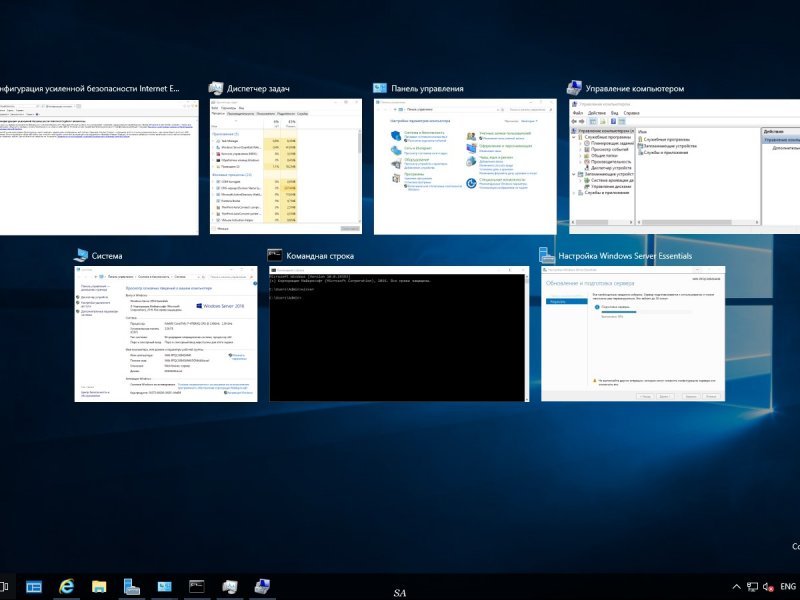Open the Действие menu in Управление компьютером

(x=596, y=113)
